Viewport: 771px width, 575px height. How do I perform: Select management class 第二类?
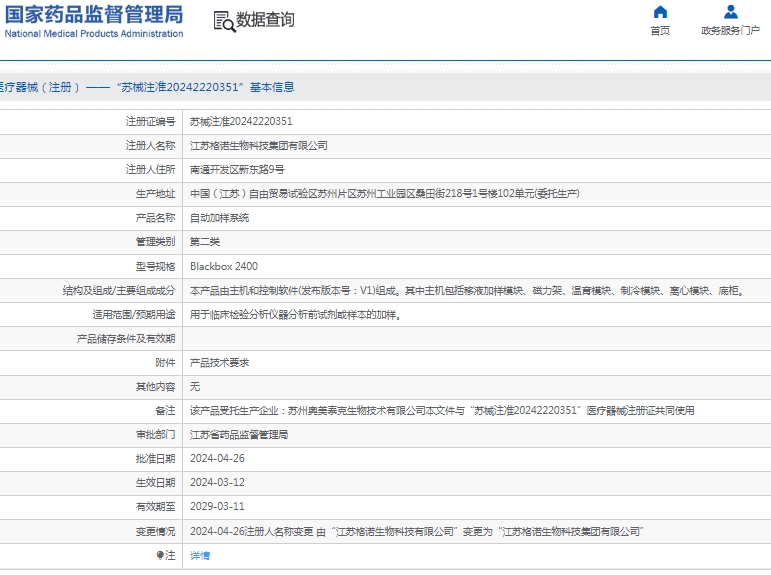pos(205,242)
